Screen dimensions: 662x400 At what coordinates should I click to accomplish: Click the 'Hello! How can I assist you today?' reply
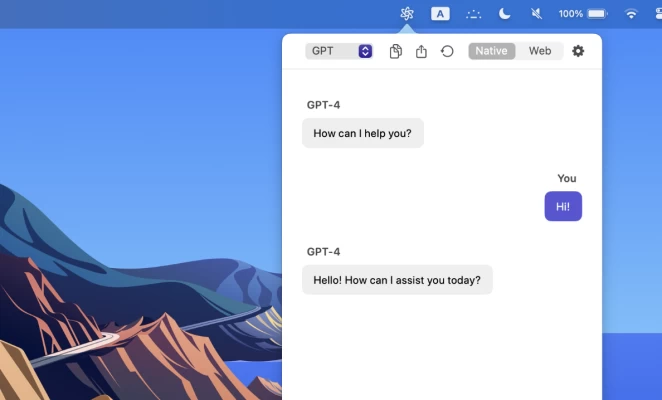tap(397, 280)
